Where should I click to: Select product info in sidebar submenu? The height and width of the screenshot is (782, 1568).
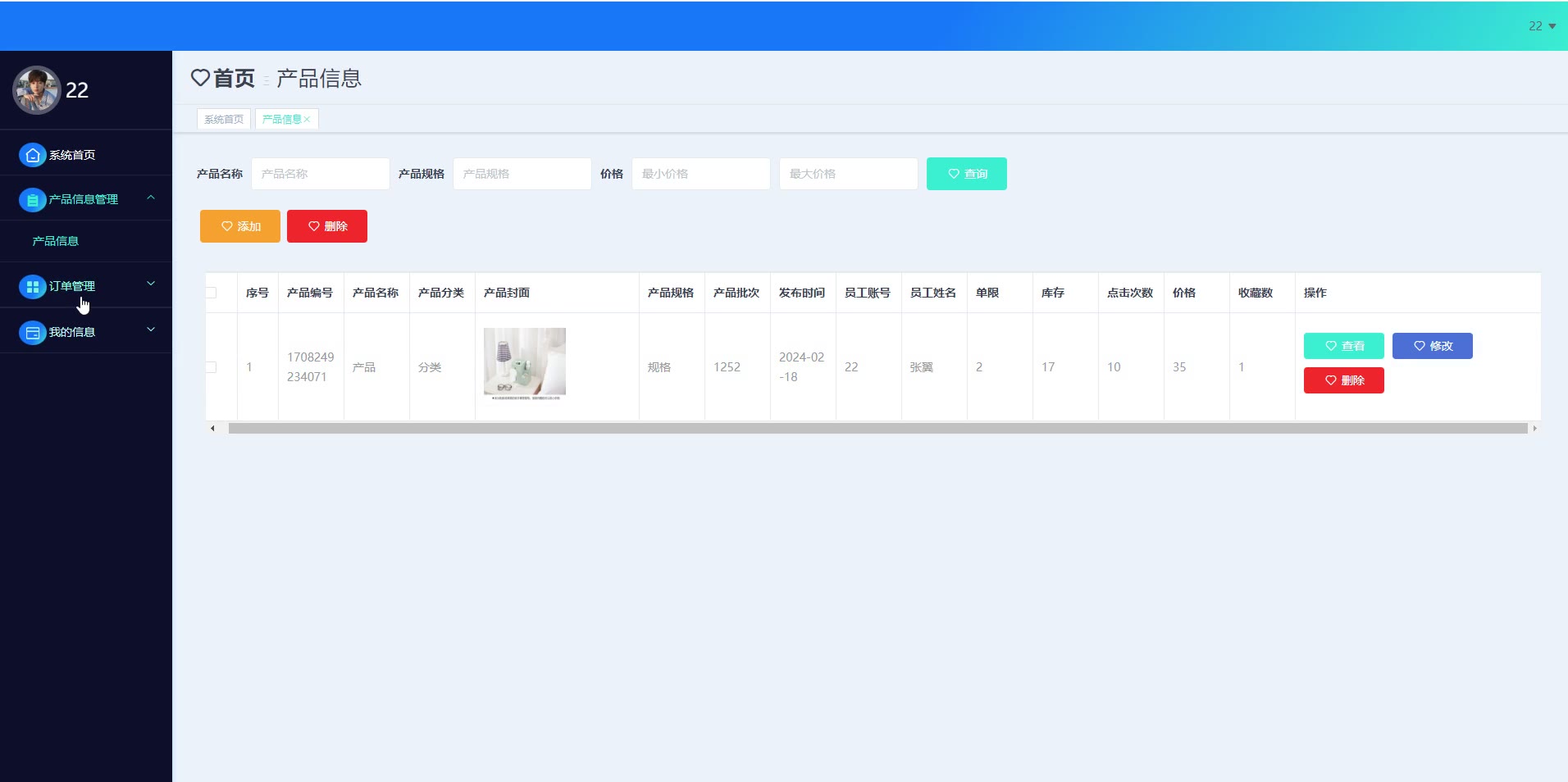click(56, 241)
